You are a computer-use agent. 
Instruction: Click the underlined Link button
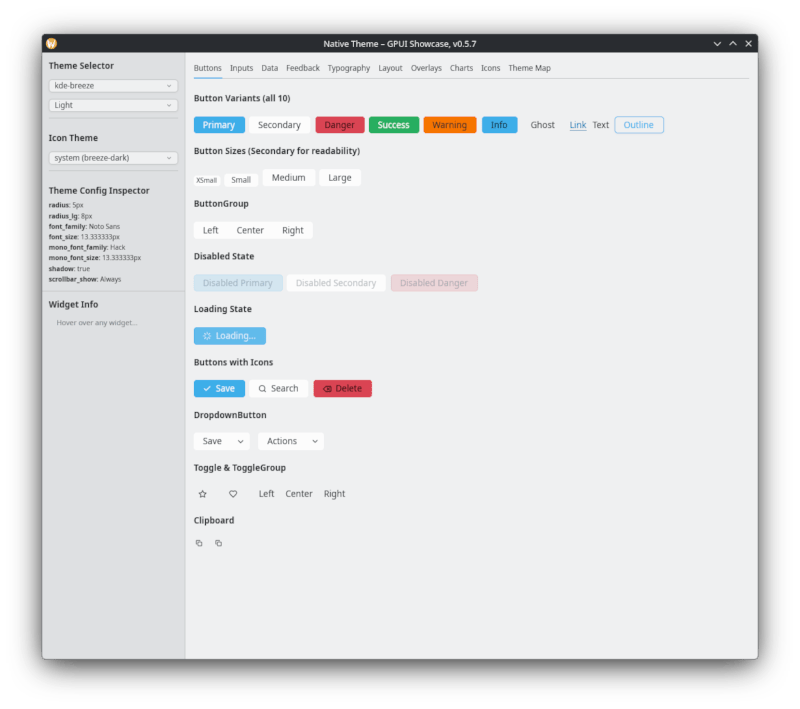coord(578,125)
